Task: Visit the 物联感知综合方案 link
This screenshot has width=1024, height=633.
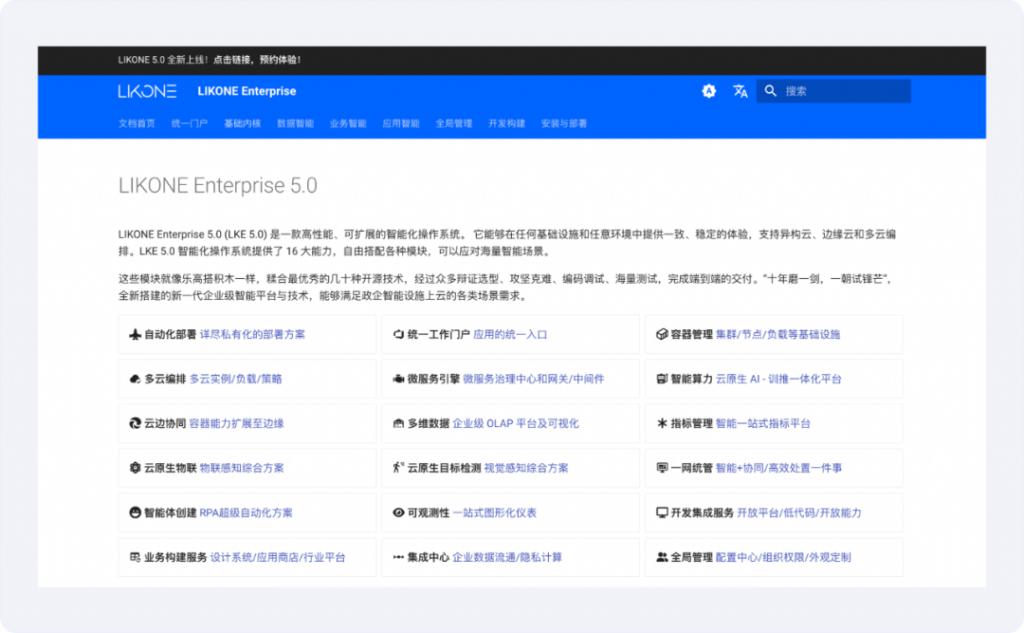Action: [242, 468]
